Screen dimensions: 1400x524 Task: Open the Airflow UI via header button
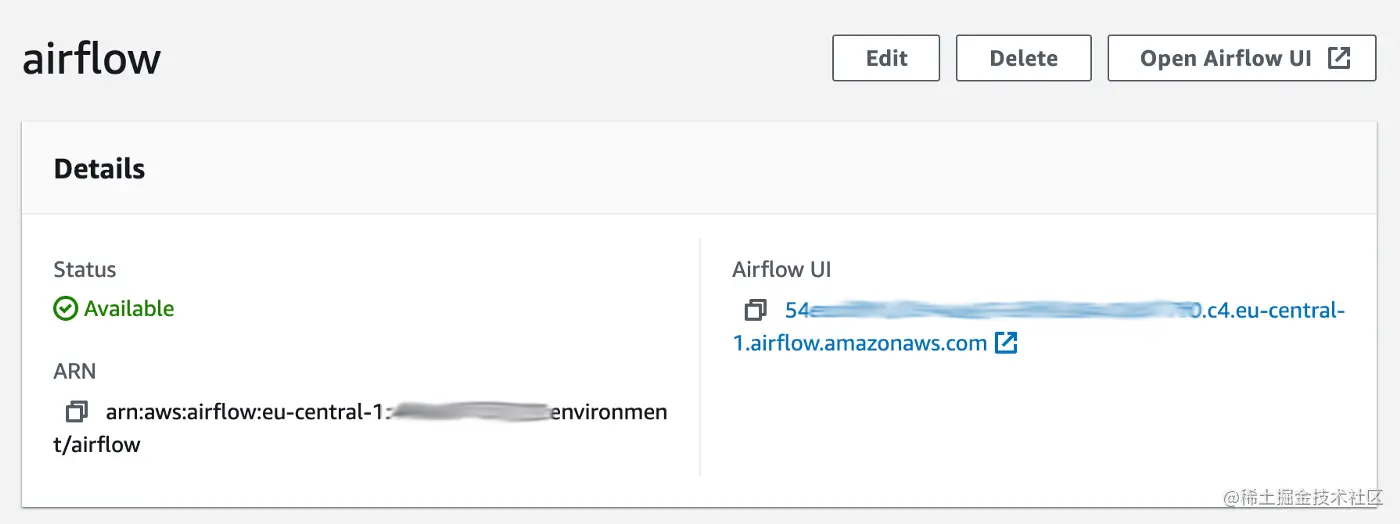click(x=1226, y=58)
